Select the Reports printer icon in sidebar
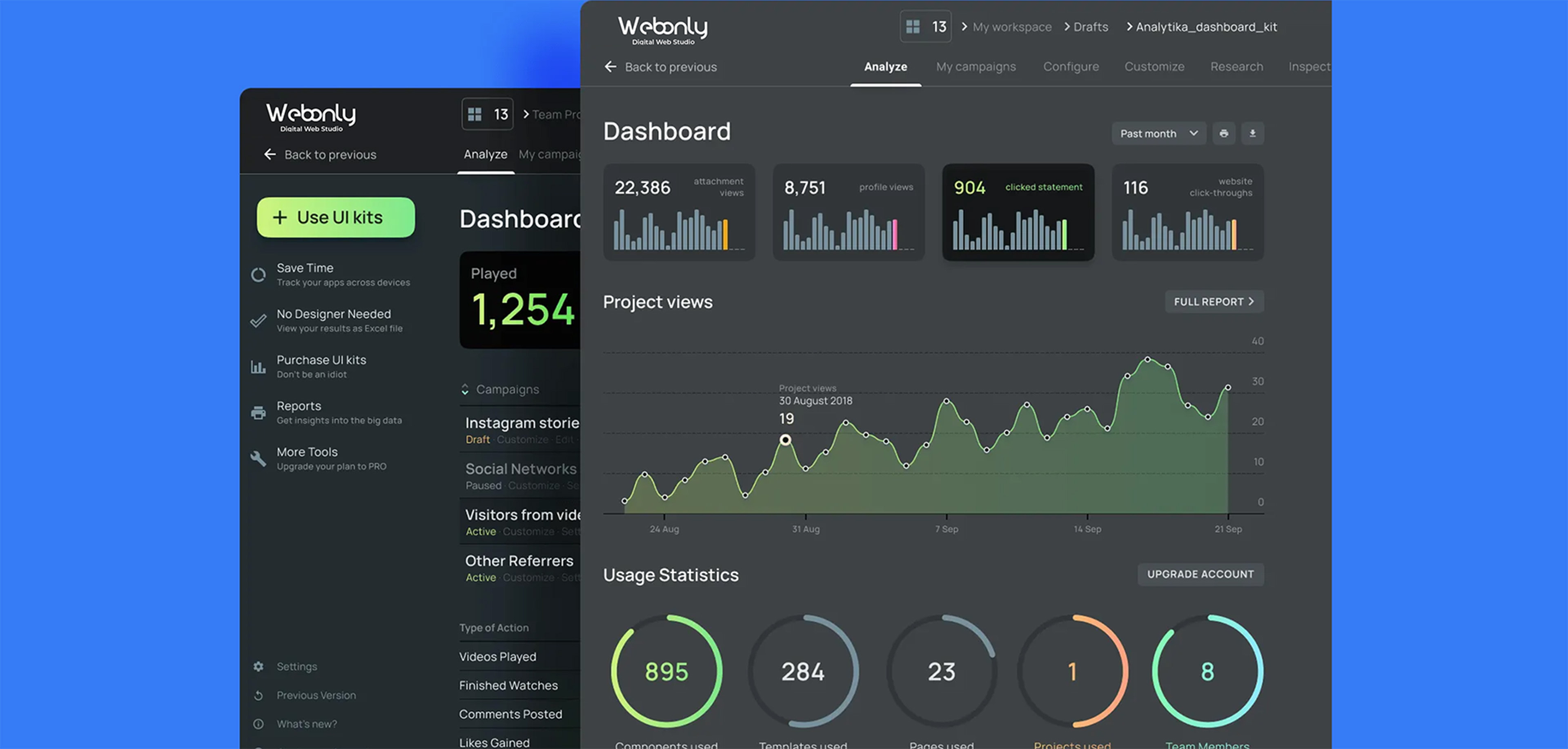This screenshot has width=1568, height=749. (259, 412)
